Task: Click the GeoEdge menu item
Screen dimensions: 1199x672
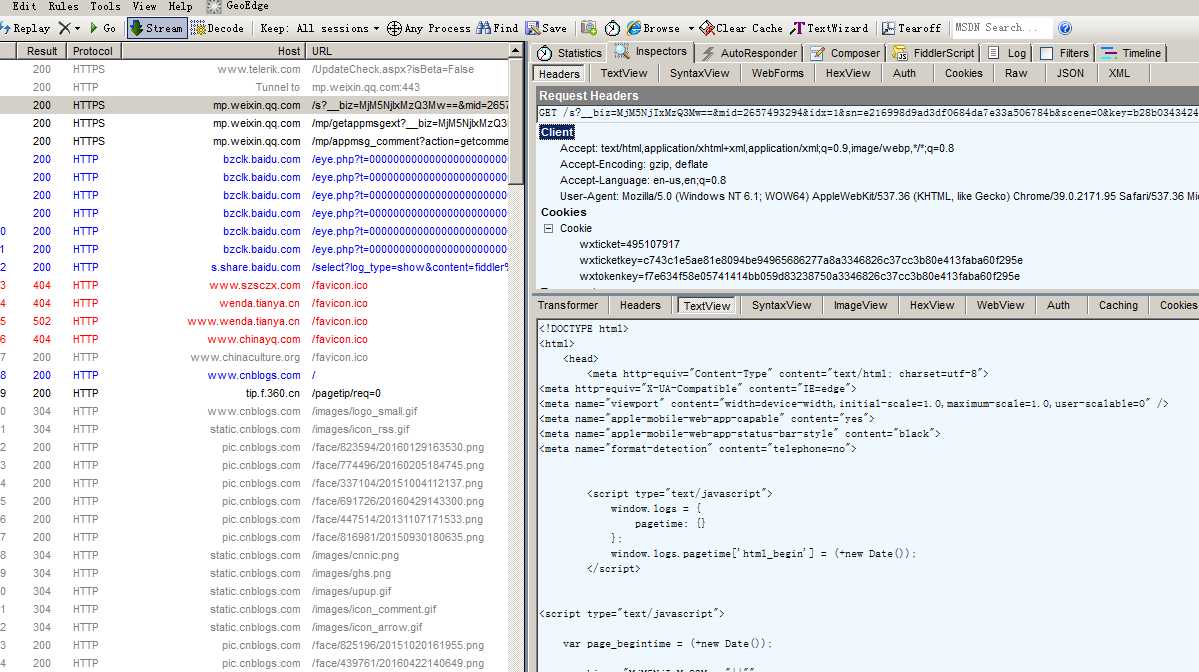Action: click(238, 6)
